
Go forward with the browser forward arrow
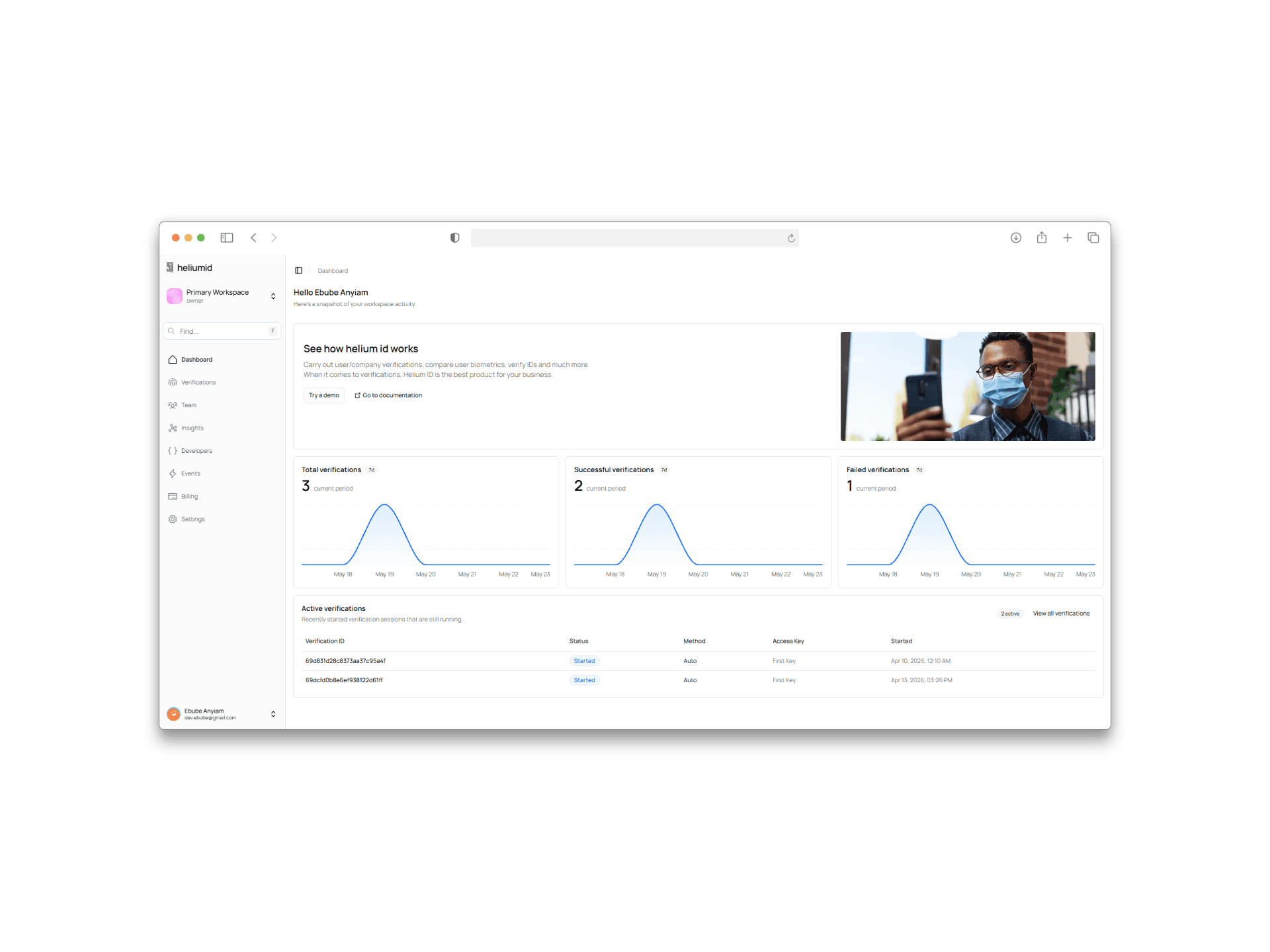(274, 238)
